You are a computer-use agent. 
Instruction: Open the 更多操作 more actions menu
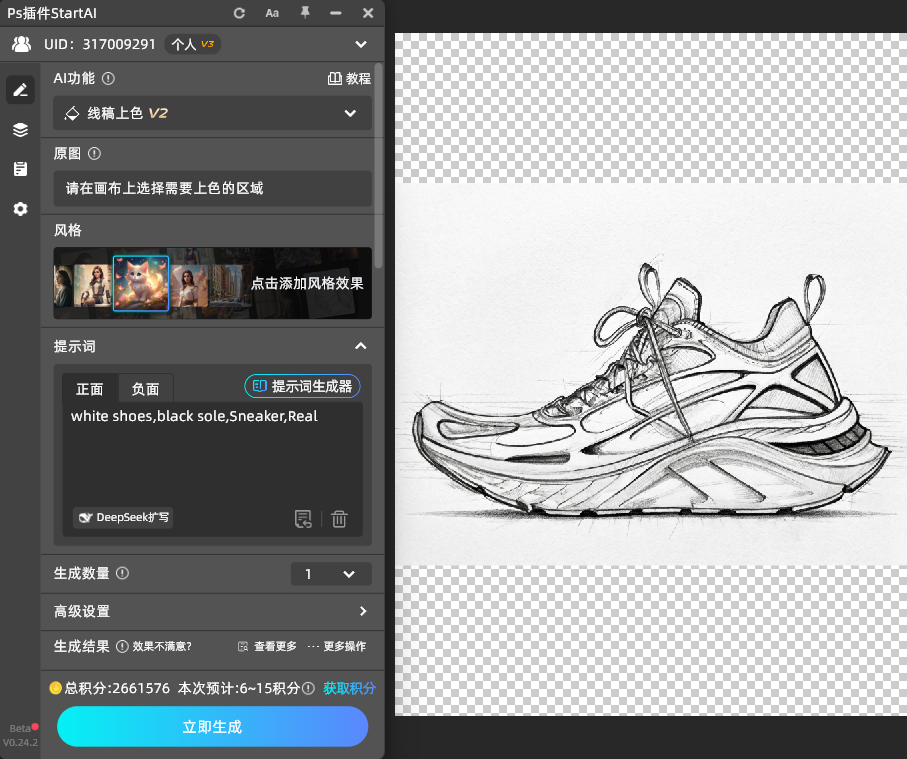pyautogui.click(x=337, y=646)
